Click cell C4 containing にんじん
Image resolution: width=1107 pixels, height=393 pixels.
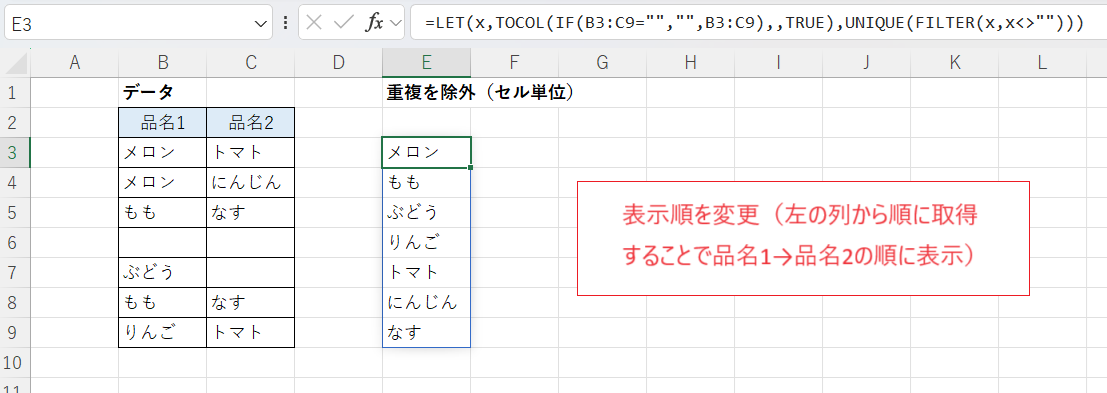point(251,182)
